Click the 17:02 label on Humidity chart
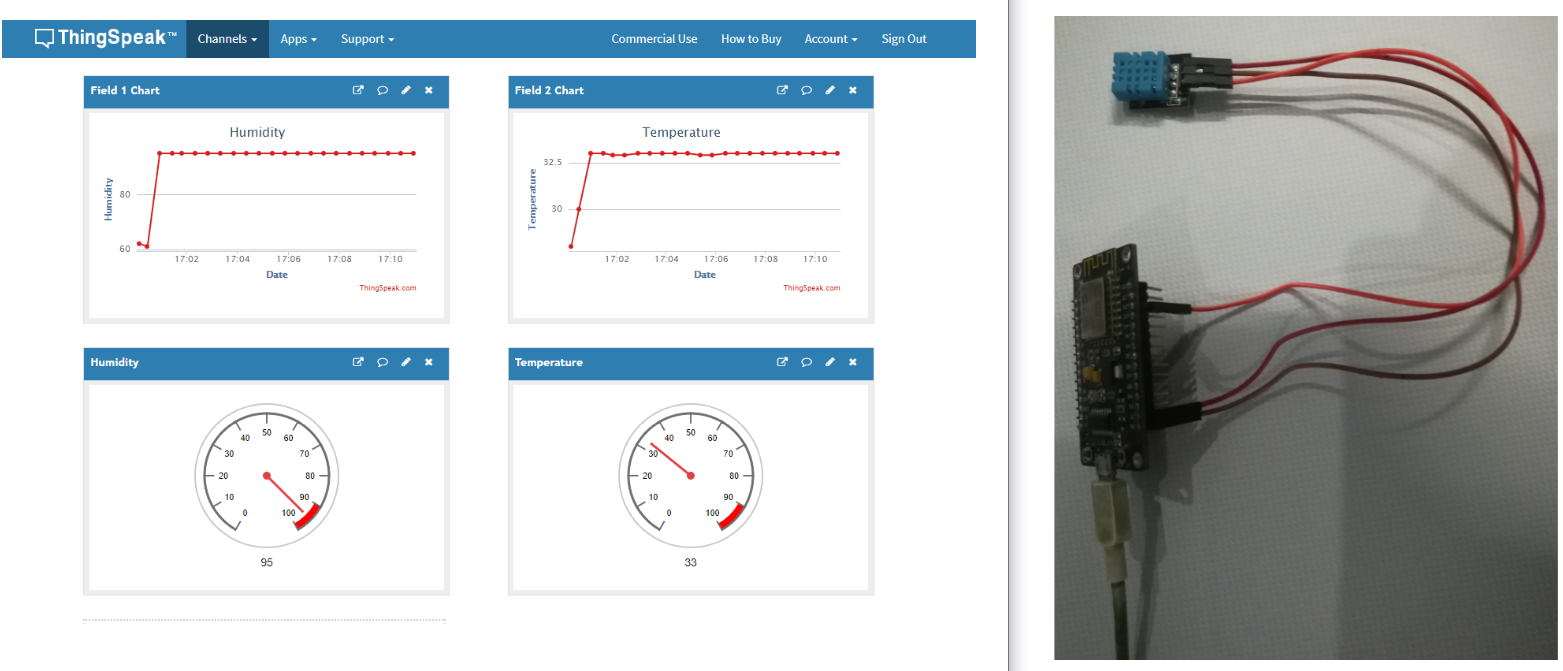Viewport: 1563px width, 671px height. tap(186, 259)
